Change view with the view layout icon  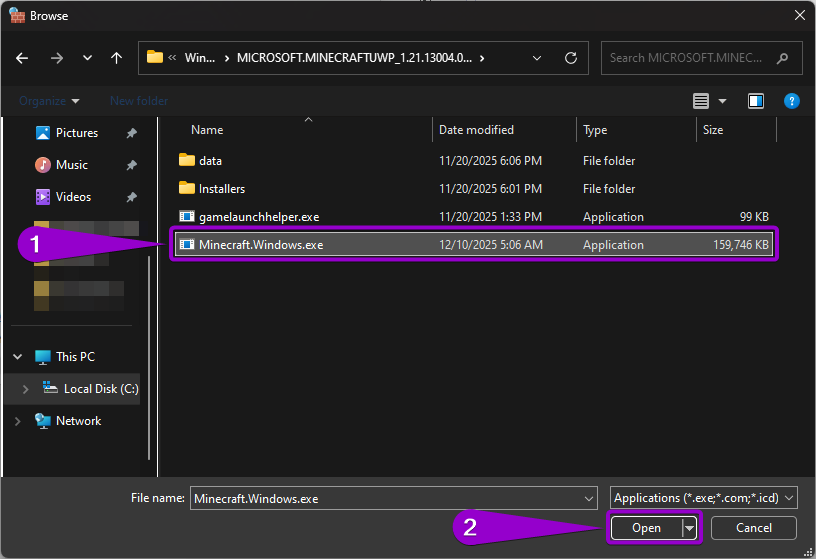(701, 101)
